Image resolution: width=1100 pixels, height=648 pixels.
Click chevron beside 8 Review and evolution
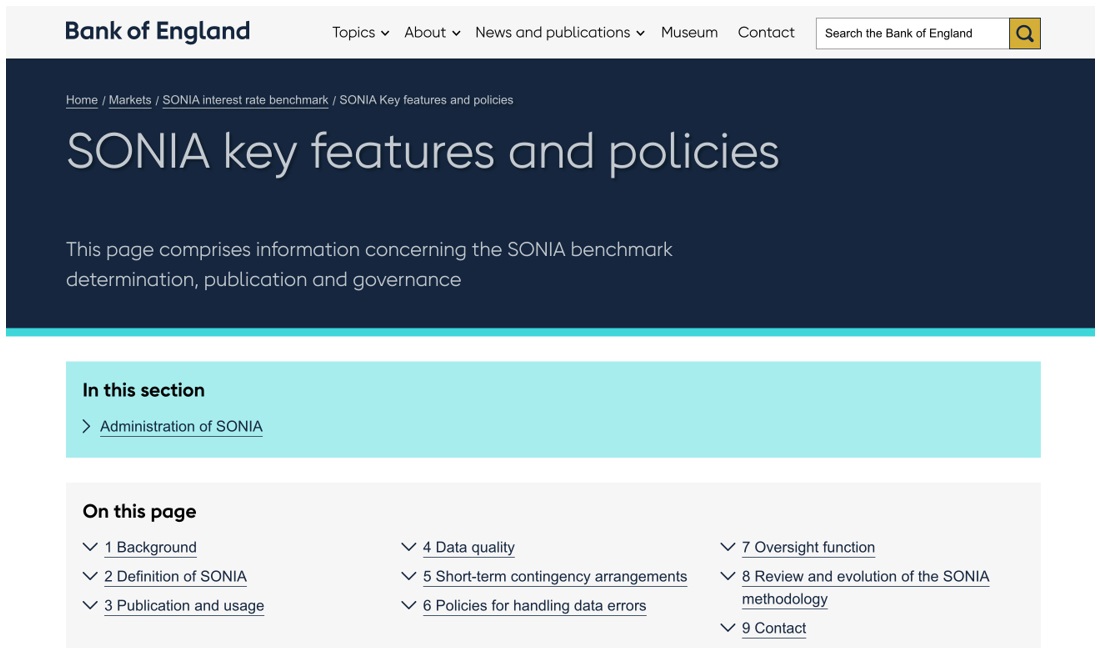click(727, 576)
